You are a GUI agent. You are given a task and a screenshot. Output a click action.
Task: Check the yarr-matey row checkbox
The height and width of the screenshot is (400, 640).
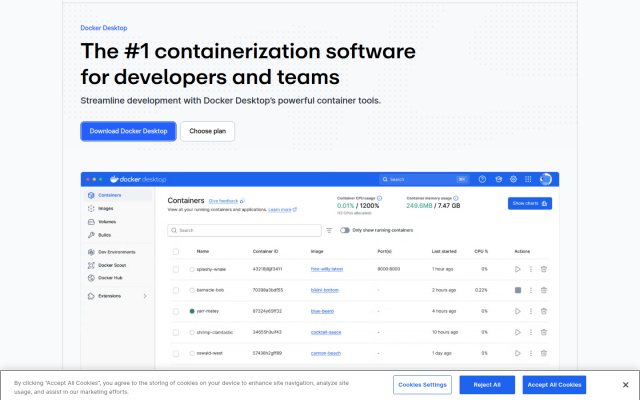(176, 311)
